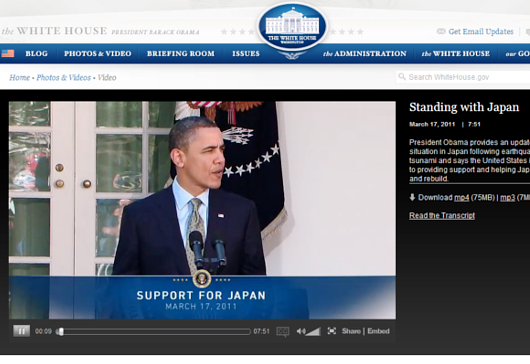Download the mp3 audio file

click(507, 197)
